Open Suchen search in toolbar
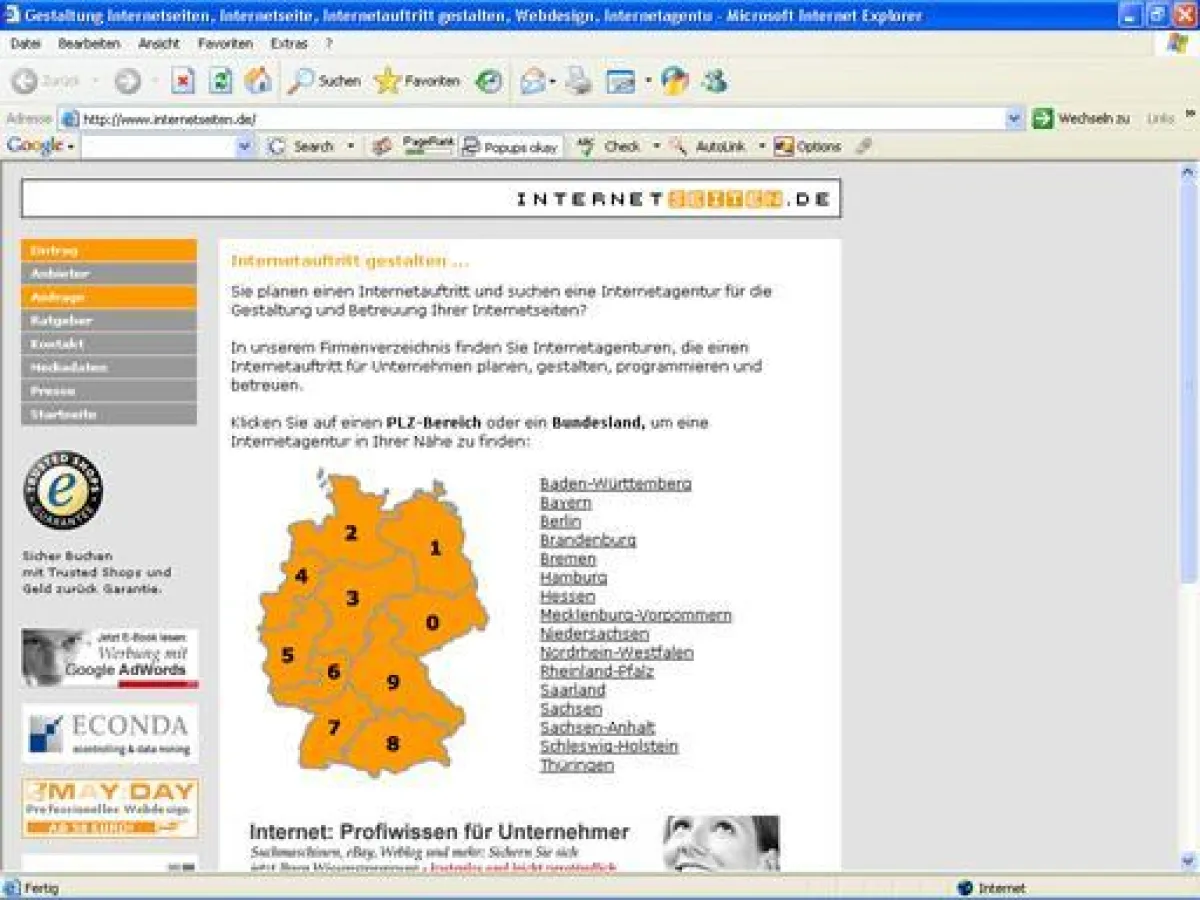This screenshot has height=900, width=1200. click(324, 81)
